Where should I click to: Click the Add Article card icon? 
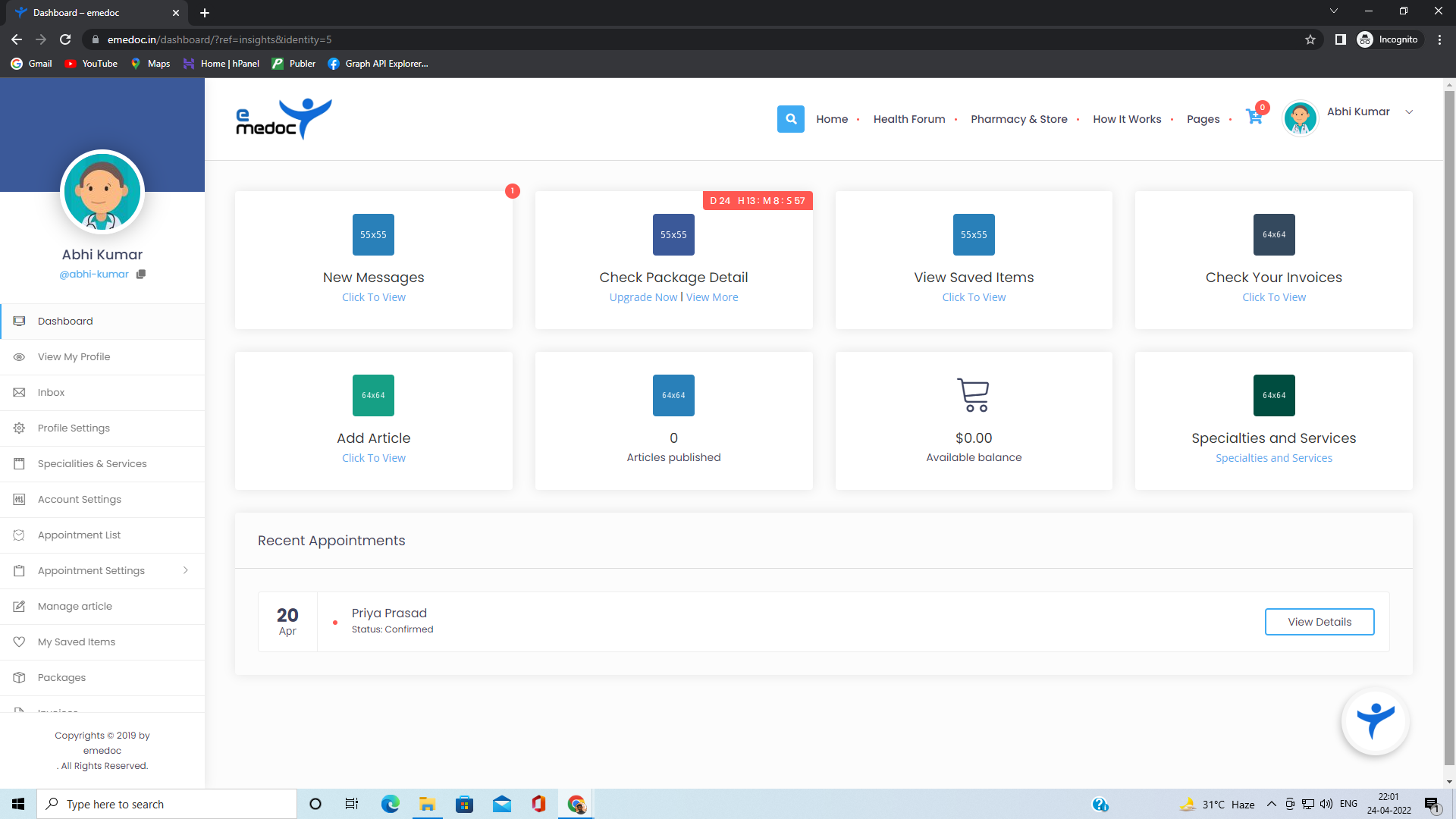click(x=373, y=395)
